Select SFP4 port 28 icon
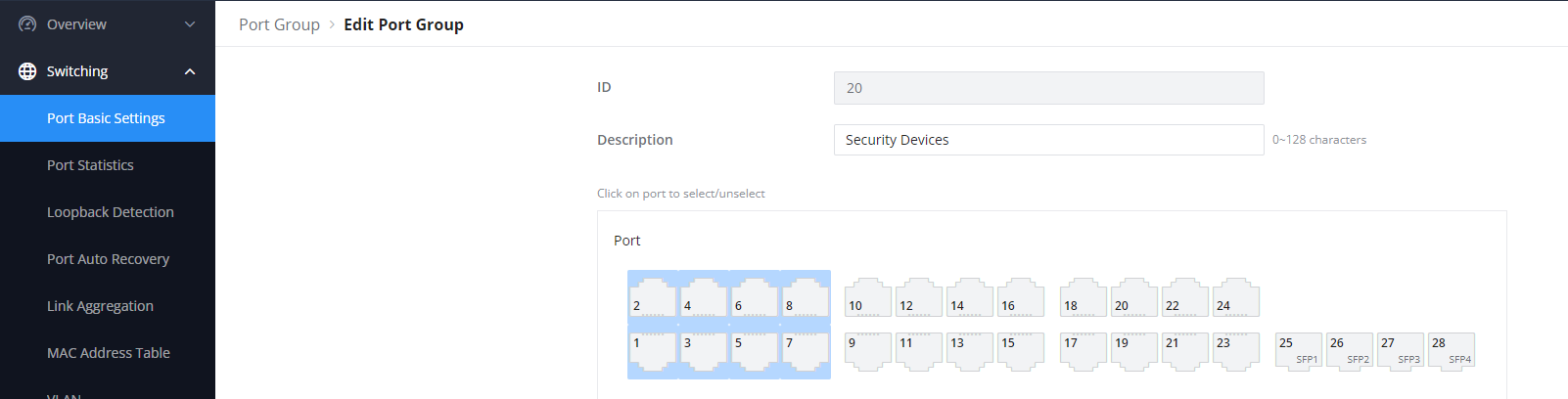Image resolution: width=1568 pixels, height=399 pixels. tap(1452, 350)
